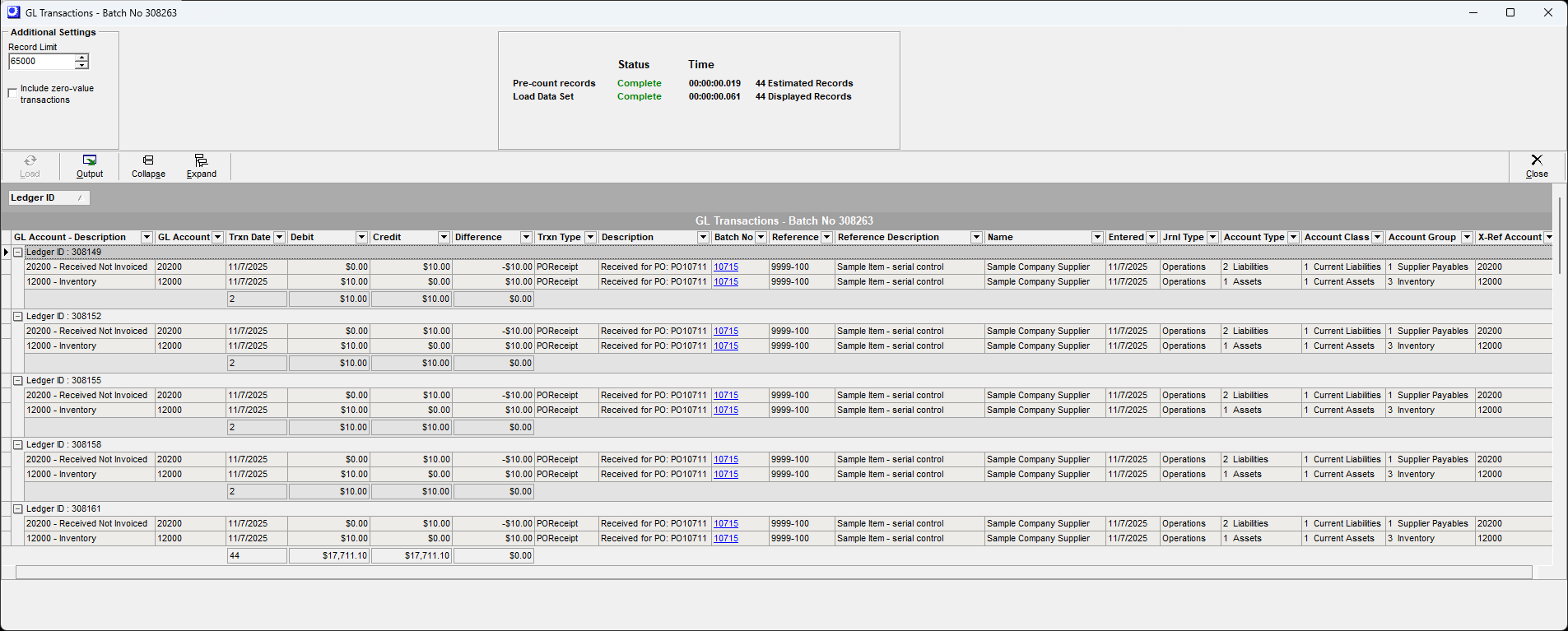
Task: Open Trxn Type column filter dropdown
Action: point(590,237)
